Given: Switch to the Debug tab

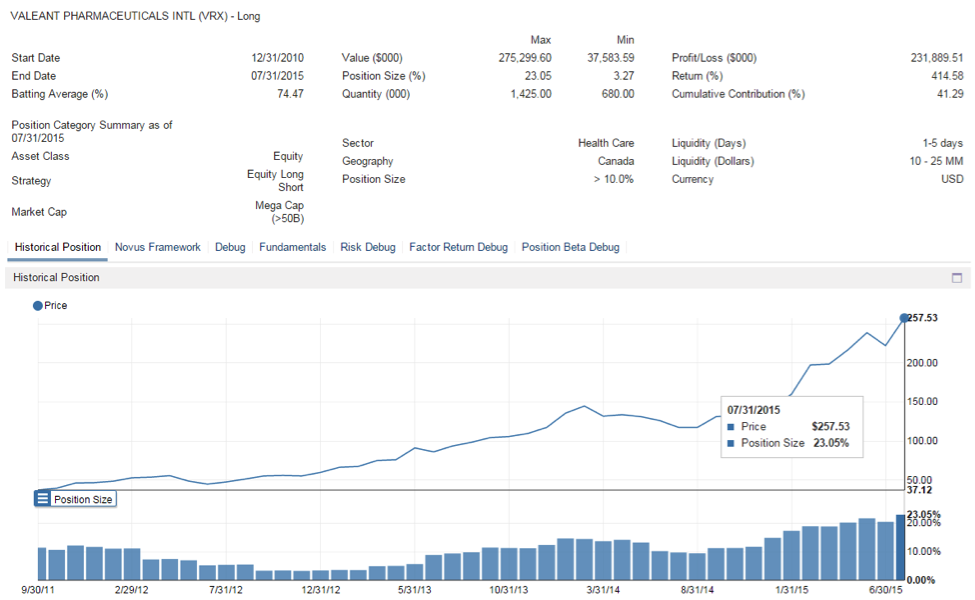Looking at the screenshot, I should (230, 247).
